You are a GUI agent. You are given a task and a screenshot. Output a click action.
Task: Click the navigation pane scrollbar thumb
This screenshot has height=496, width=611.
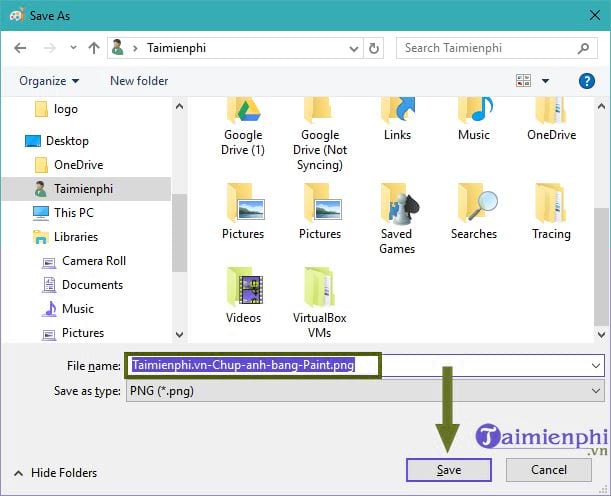pos(179,233)
